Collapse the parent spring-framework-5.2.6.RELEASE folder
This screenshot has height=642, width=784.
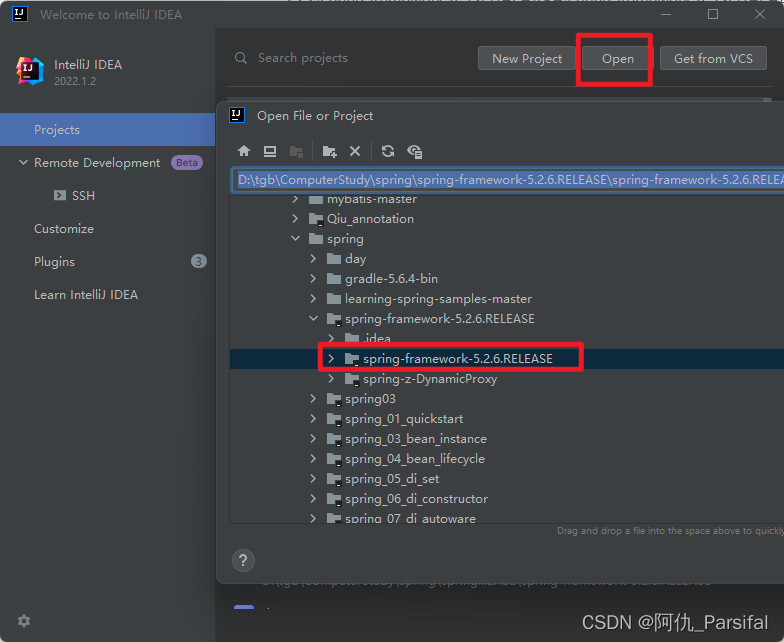pos(314,318)
